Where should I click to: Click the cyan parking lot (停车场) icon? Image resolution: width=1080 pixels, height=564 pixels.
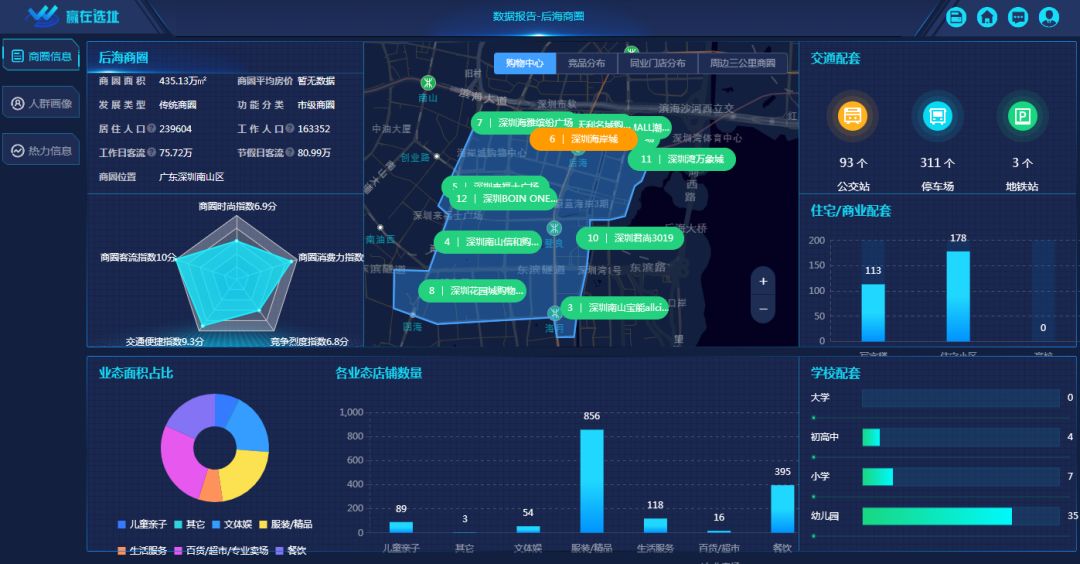[x=937, y=117]
